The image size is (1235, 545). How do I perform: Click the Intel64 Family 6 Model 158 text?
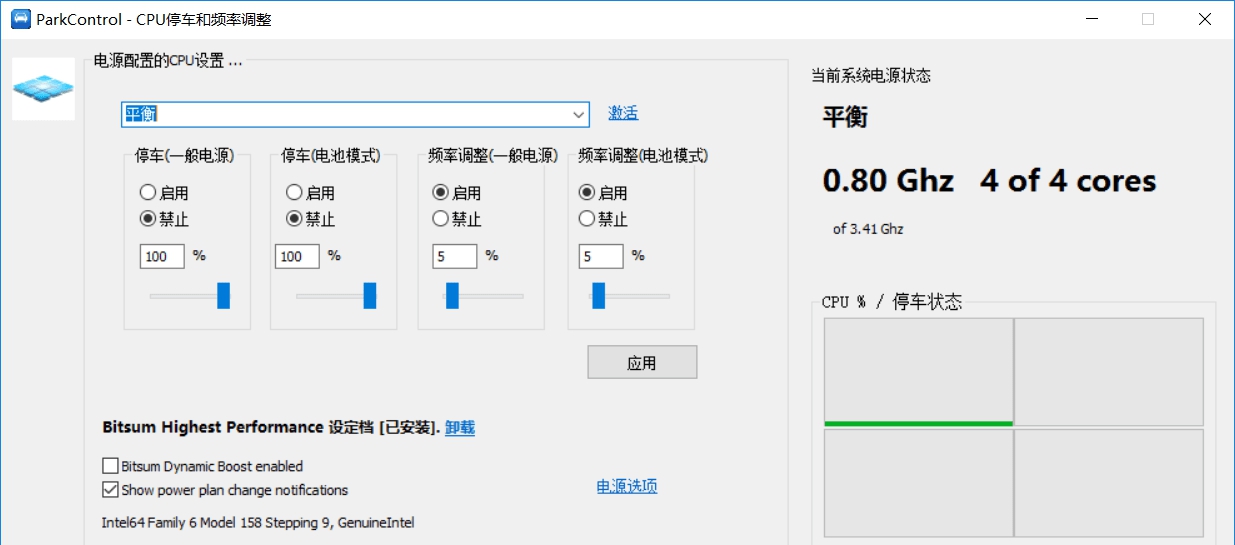[x=258, y=522]
